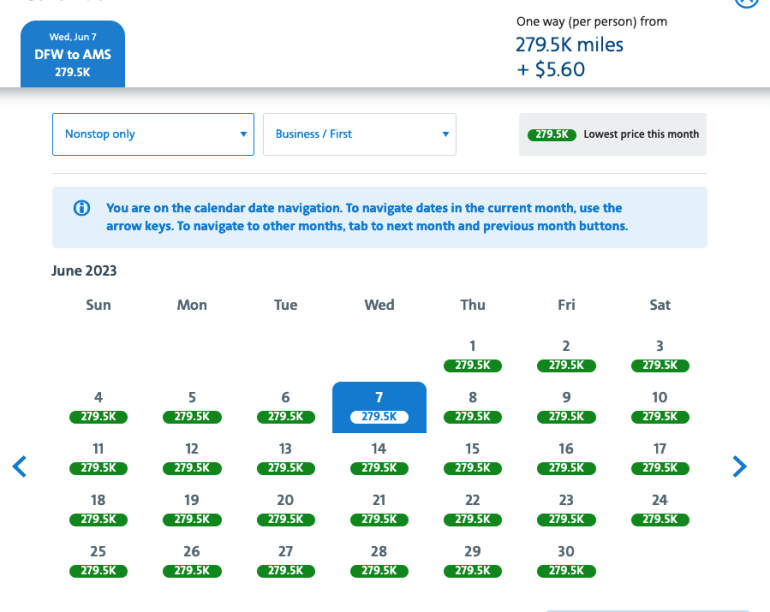The image size is (770, 612).
Task: Choose June 30 on the calendar
Action: tap(566, 559)
